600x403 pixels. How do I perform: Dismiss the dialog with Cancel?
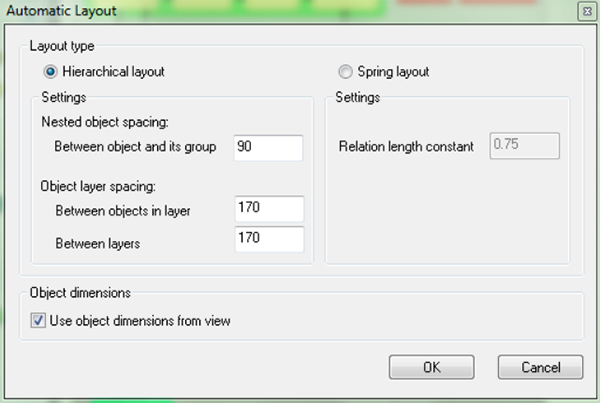(541, 367)
